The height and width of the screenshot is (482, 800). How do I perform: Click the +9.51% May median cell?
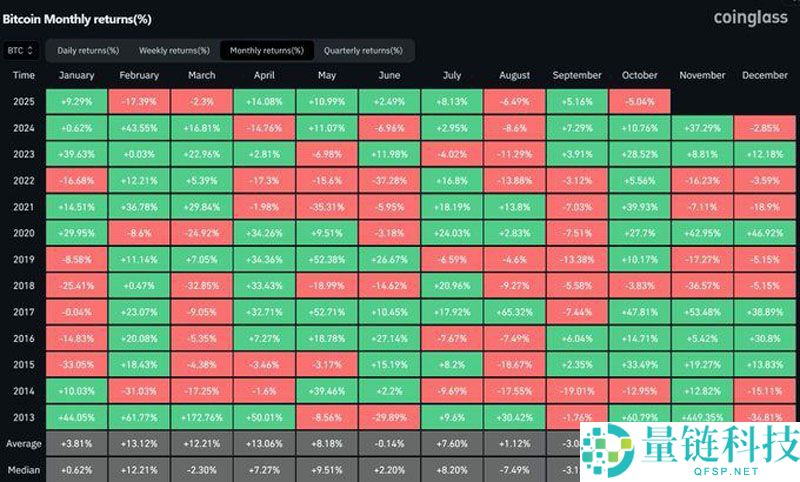coord(327,470)
